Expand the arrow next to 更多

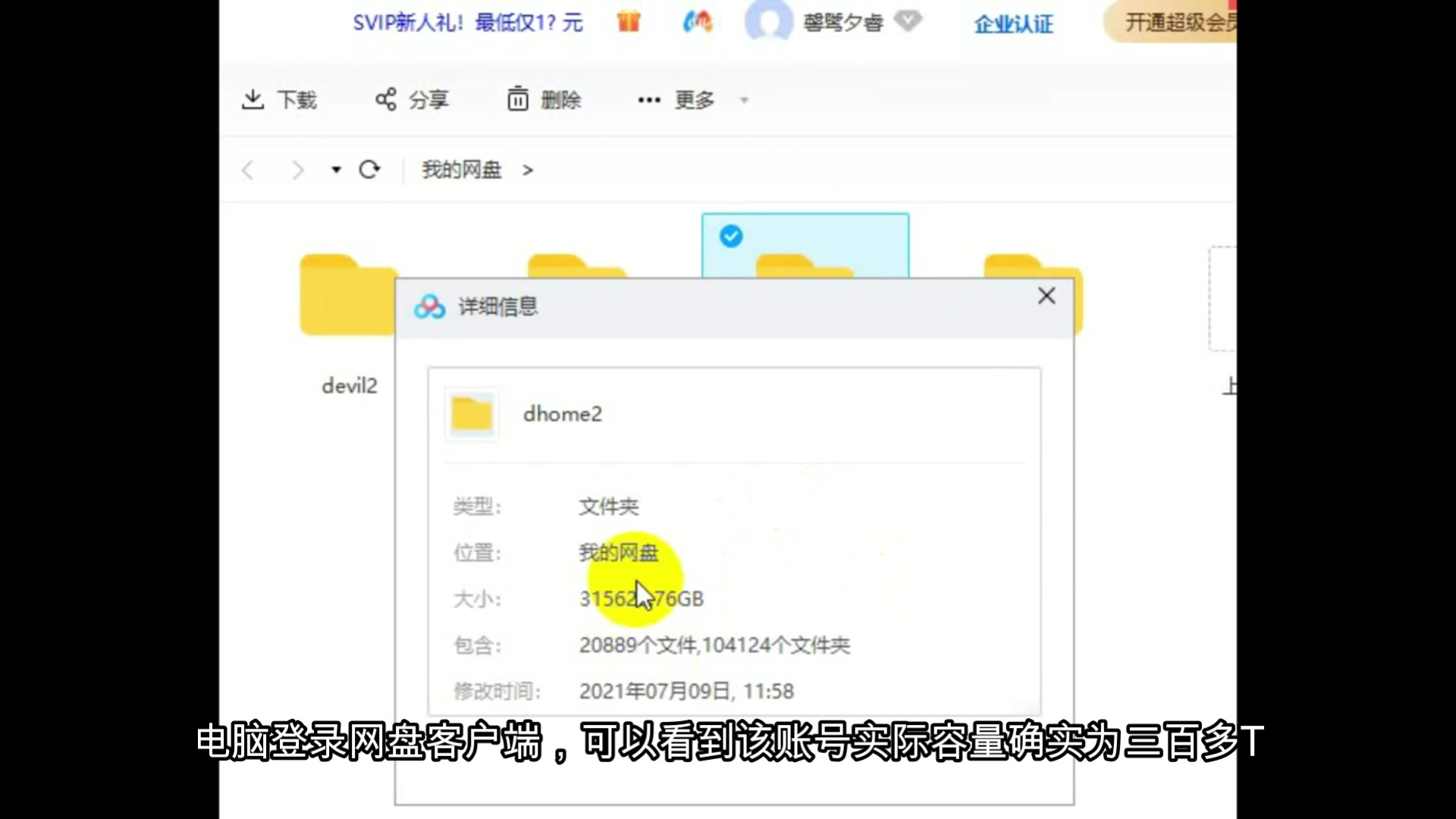tap(744, 100)
